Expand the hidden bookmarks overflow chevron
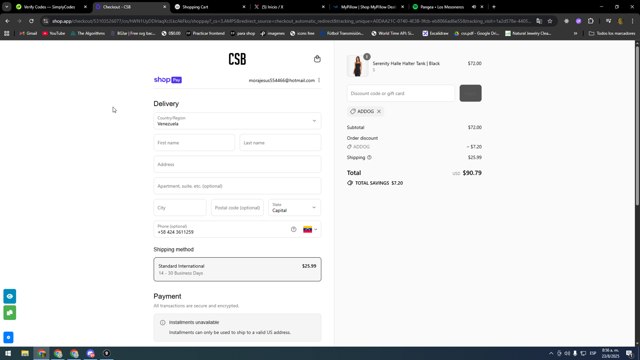This screenshot has height=360, width=640. 576,33
